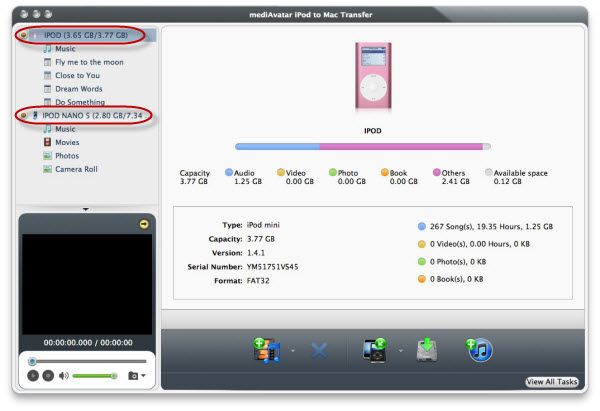Open Camera Roll under IPOD NANO 5

[x=76, y=169]
